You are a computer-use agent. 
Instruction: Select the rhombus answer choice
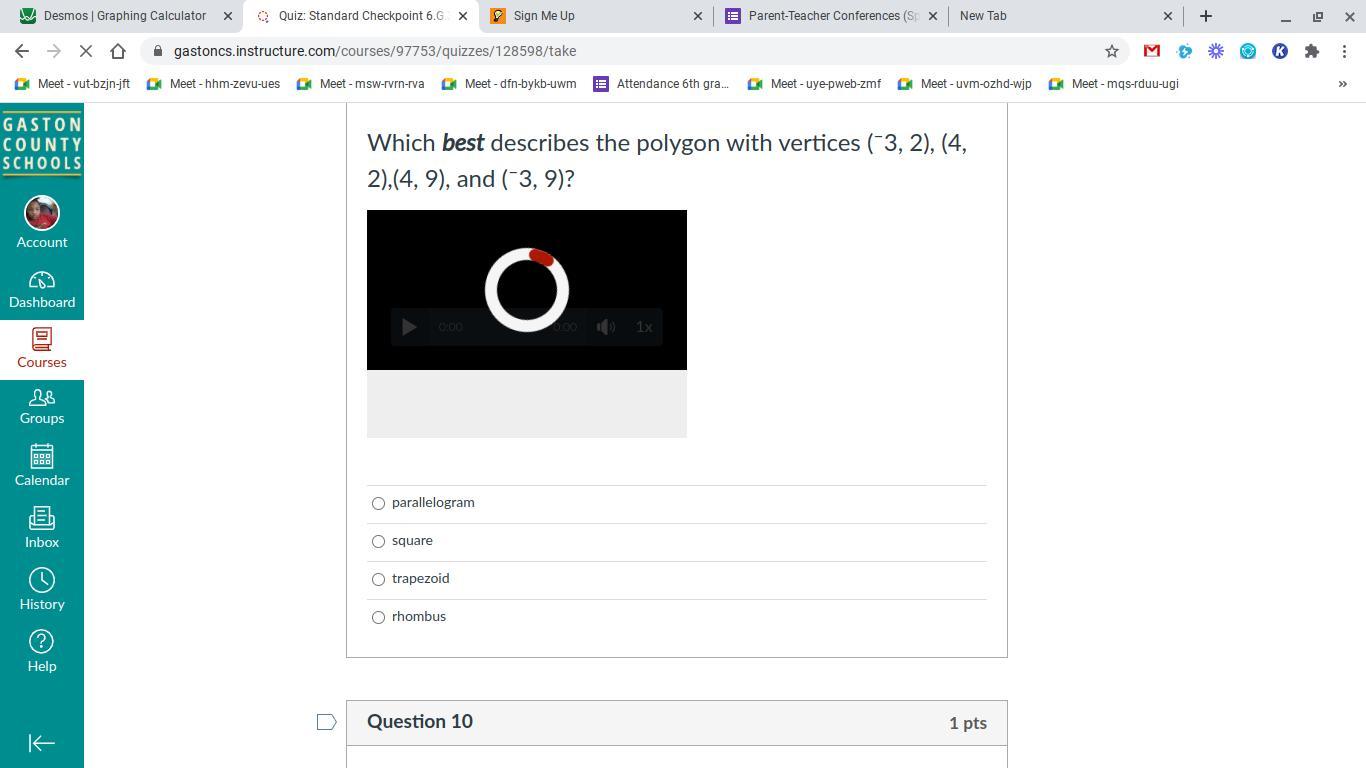[x=378, y=617]
